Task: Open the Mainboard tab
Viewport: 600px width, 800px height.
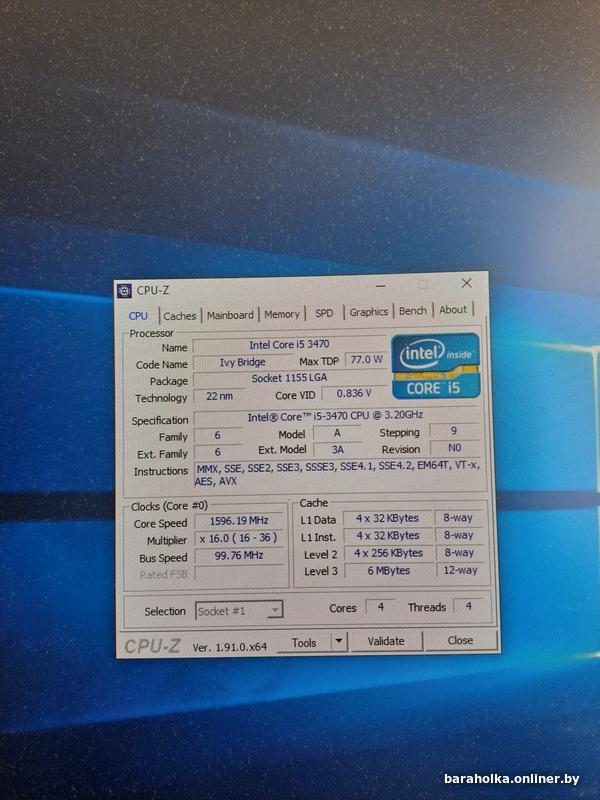Action: (230, 315)
